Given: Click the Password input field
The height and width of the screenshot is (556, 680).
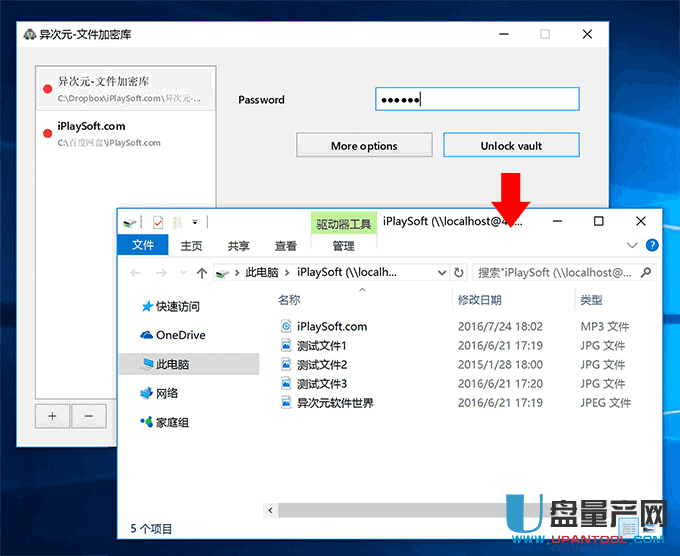Looking at the screenshot, I should point(477,99).
